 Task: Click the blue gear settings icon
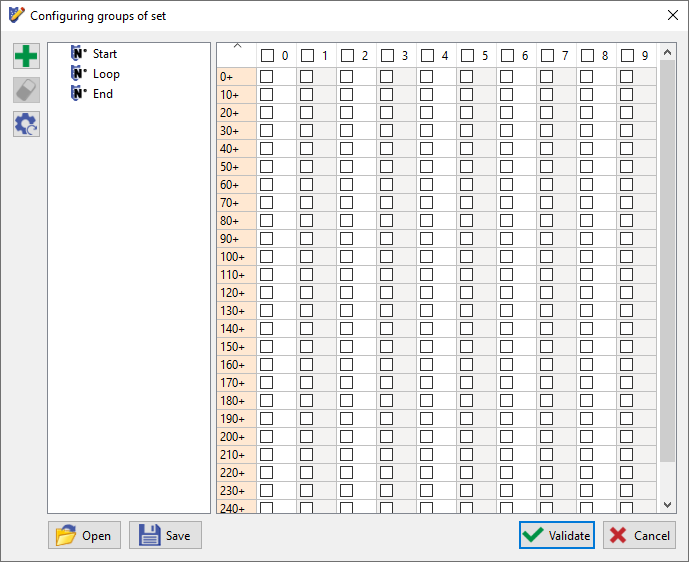click(x=26, y=124)
